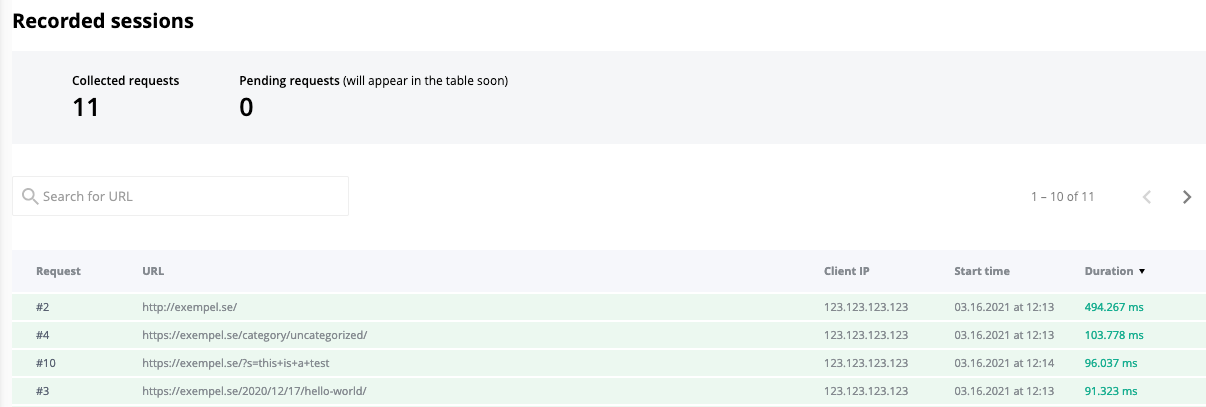The width and height of the screenshot is (1206, 407).
Task: Sort by the Request column header
Action: click(x=58, y=271)
